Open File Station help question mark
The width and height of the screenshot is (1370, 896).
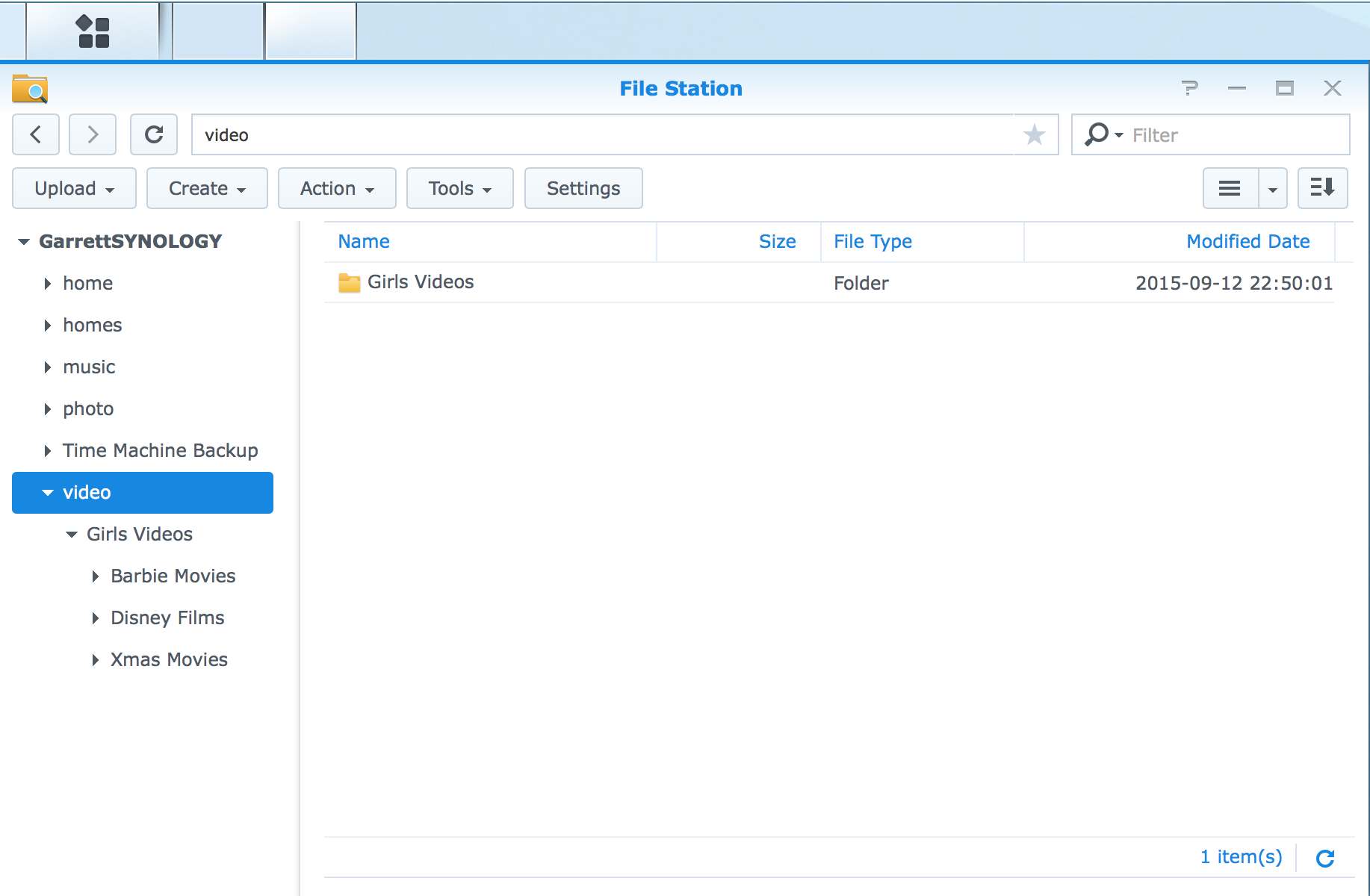[x=1190, y=88]
